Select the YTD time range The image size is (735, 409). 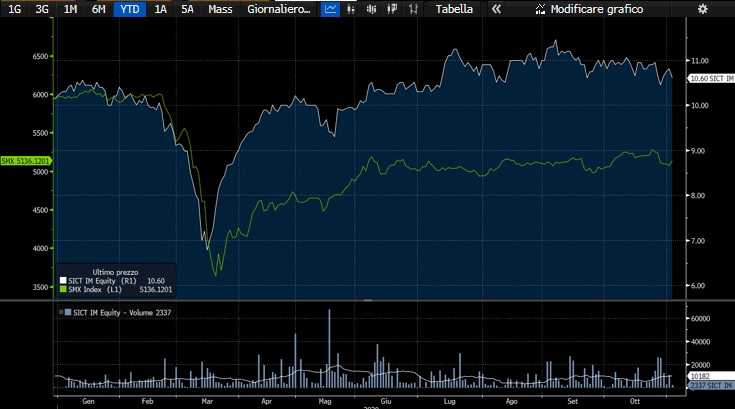click(130, 9)
